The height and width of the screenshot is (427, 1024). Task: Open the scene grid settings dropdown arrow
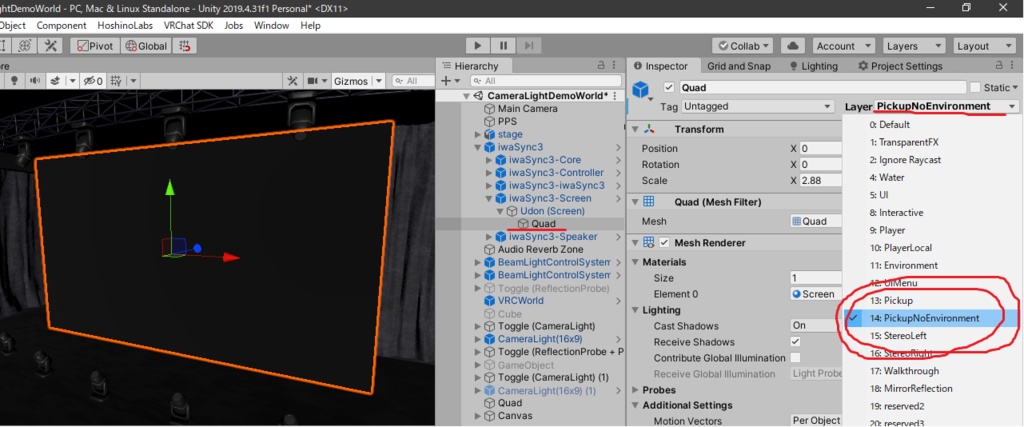coord(133,81)
